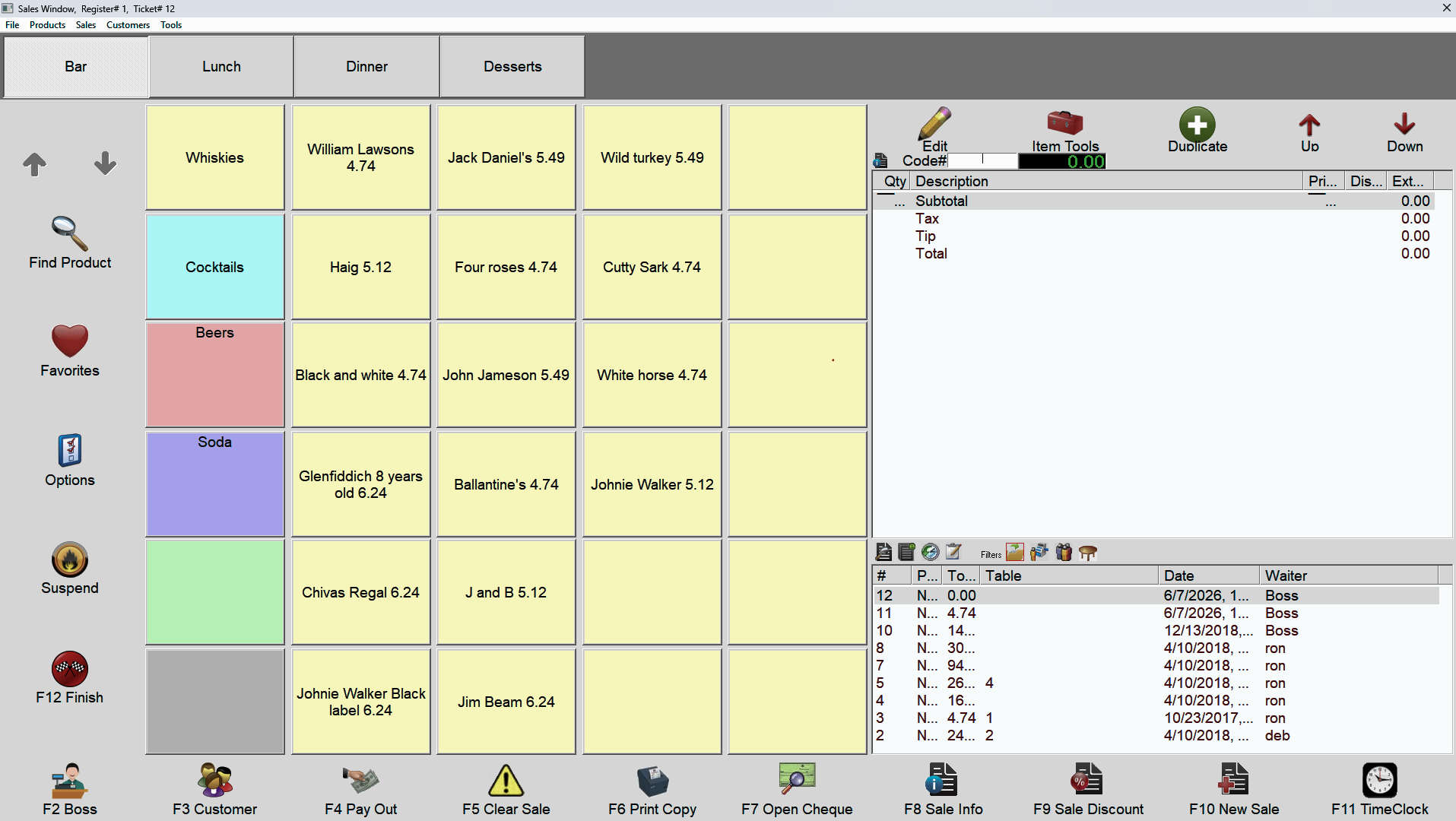Click the Find Product magnifier icon
This screenshot has width=1456, height=821.
point(70,233)
